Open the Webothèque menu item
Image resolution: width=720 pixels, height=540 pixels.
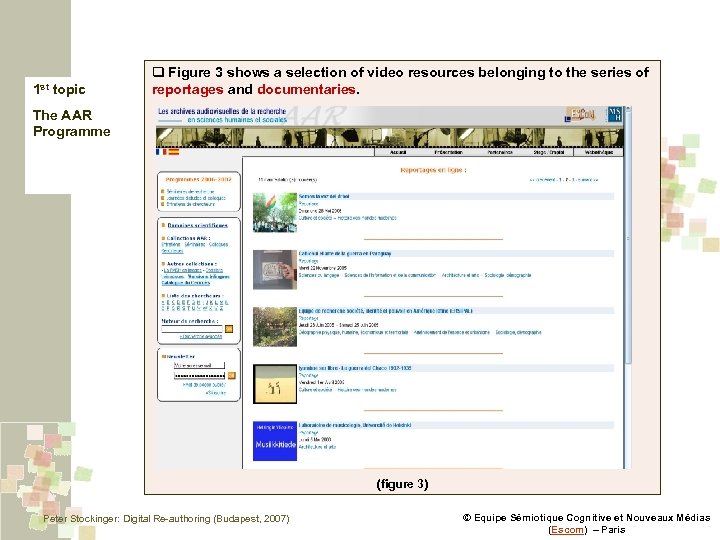598,152
